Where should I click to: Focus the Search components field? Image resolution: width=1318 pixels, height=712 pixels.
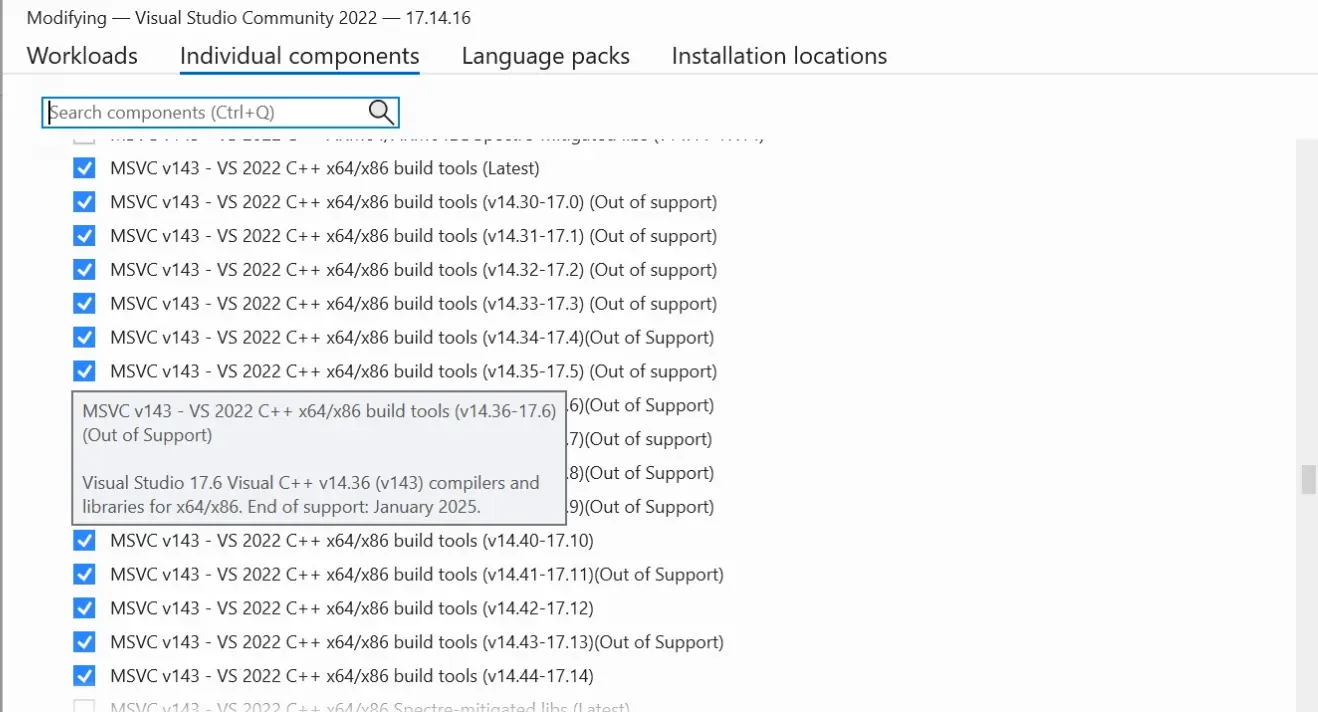coord(220,112)
